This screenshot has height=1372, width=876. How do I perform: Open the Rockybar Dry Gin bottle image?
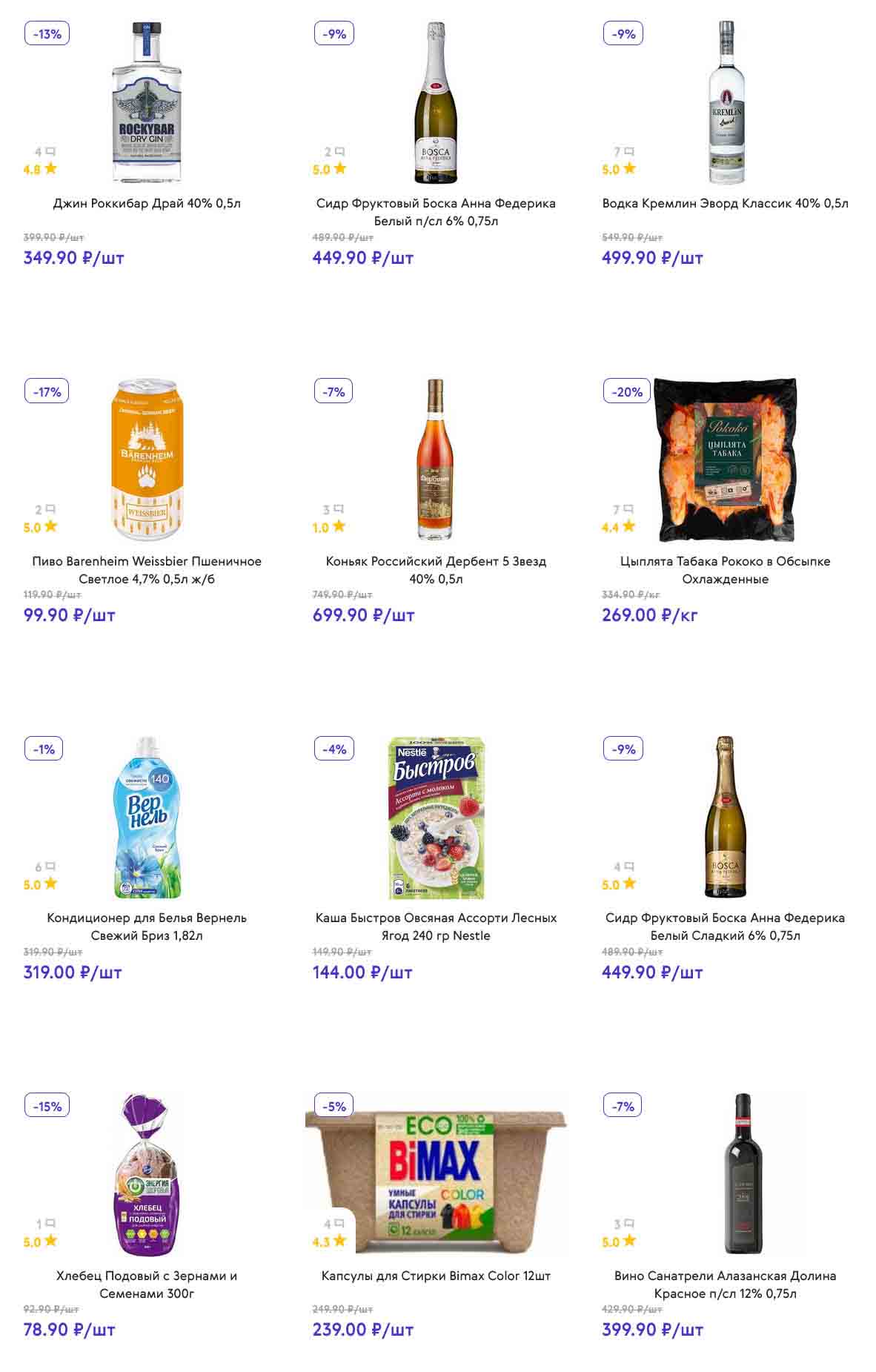tap(147, 102)
